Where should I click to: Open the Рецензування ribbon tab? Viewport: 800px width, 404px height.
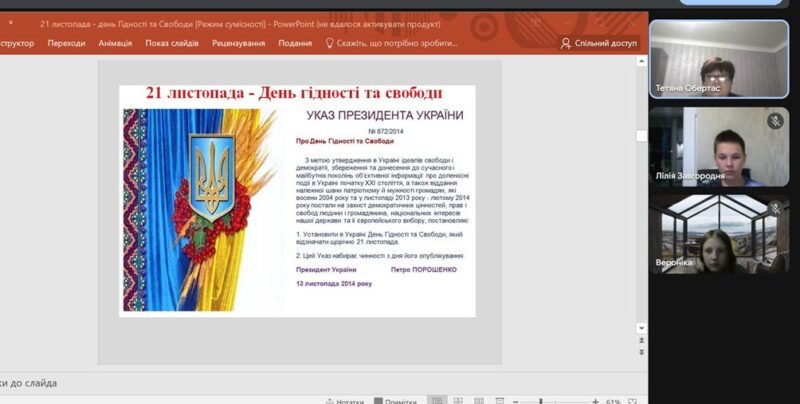coord(238,43)
